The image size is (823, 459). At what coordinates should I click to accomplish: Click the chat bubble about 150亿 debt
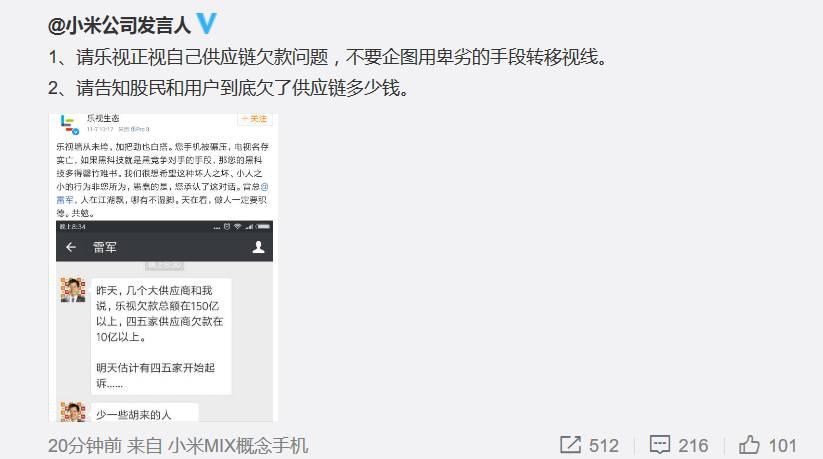[161, 336]
